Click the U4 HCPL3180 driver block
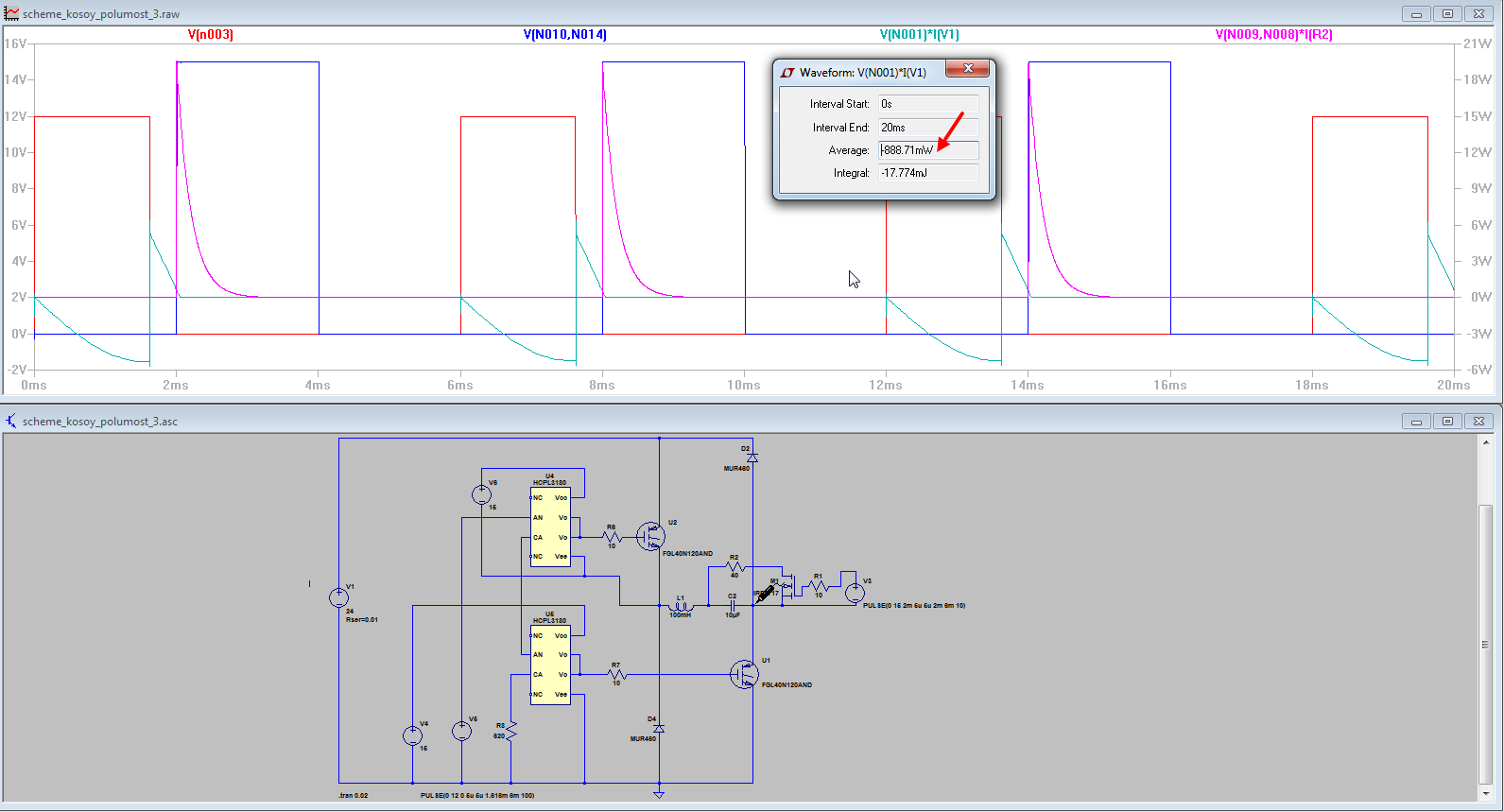The width and height of the screenshot is (1504, 812). [x=550, y=527]
